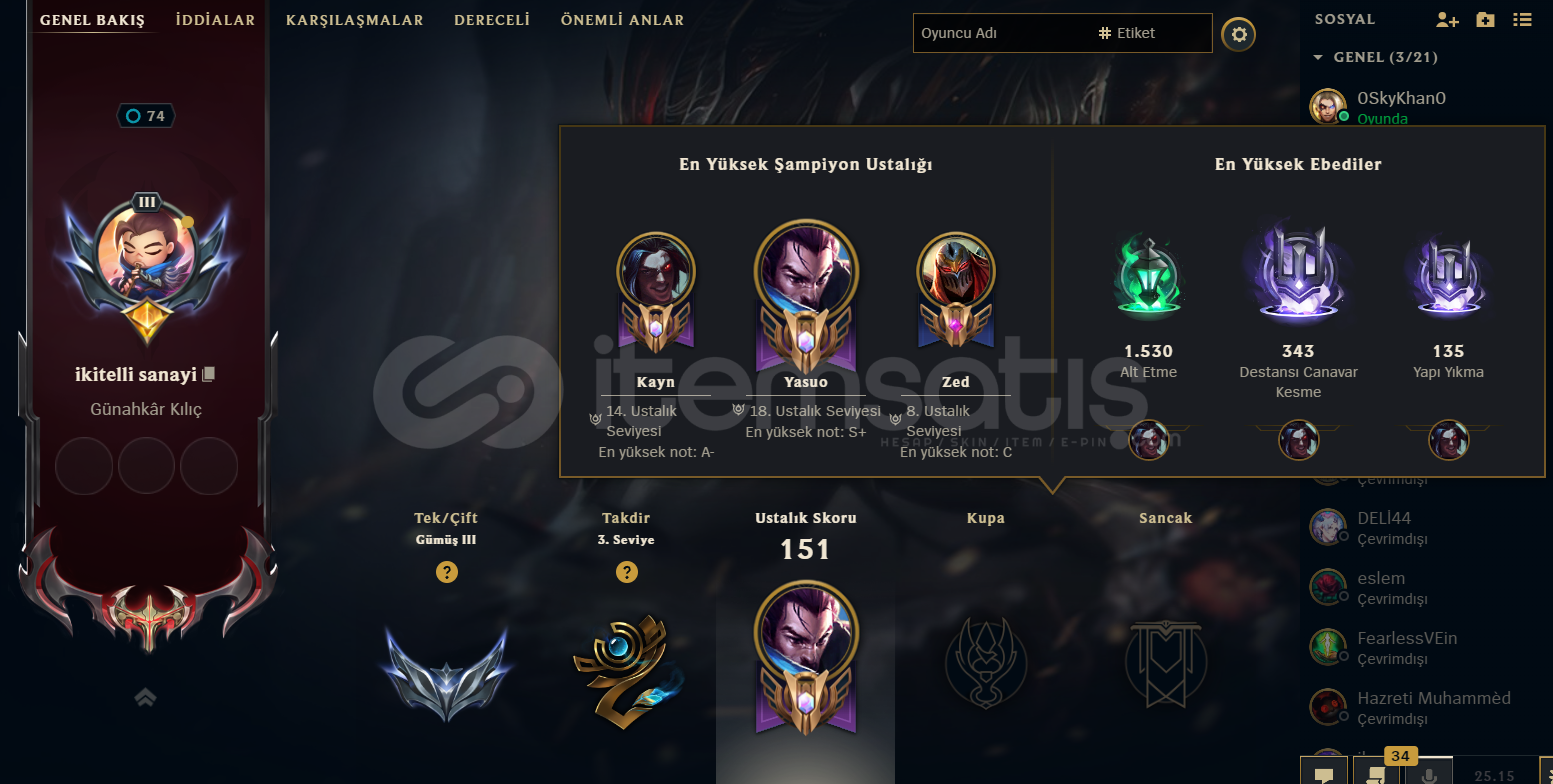Switch to the İddialar tab
This screenshot has width=1553, height=784.
(215, 20)
